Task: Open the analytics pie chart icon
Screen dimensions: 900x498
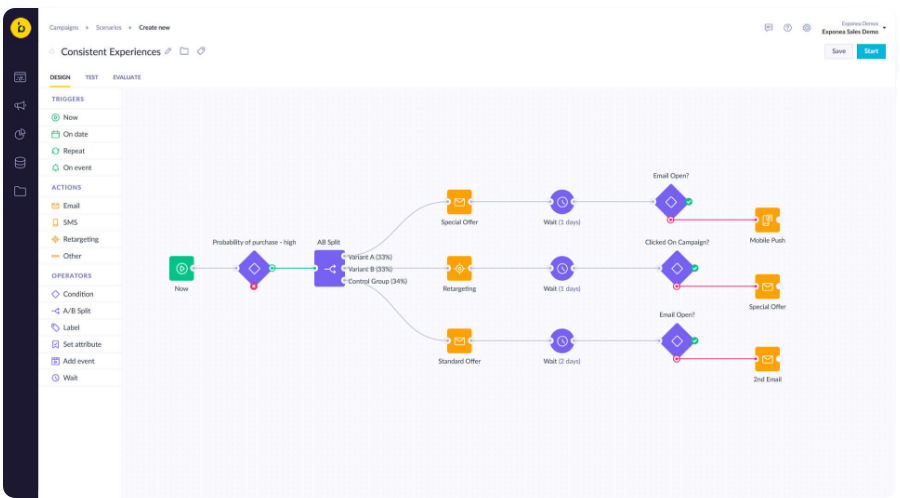Action: [20, 134]
